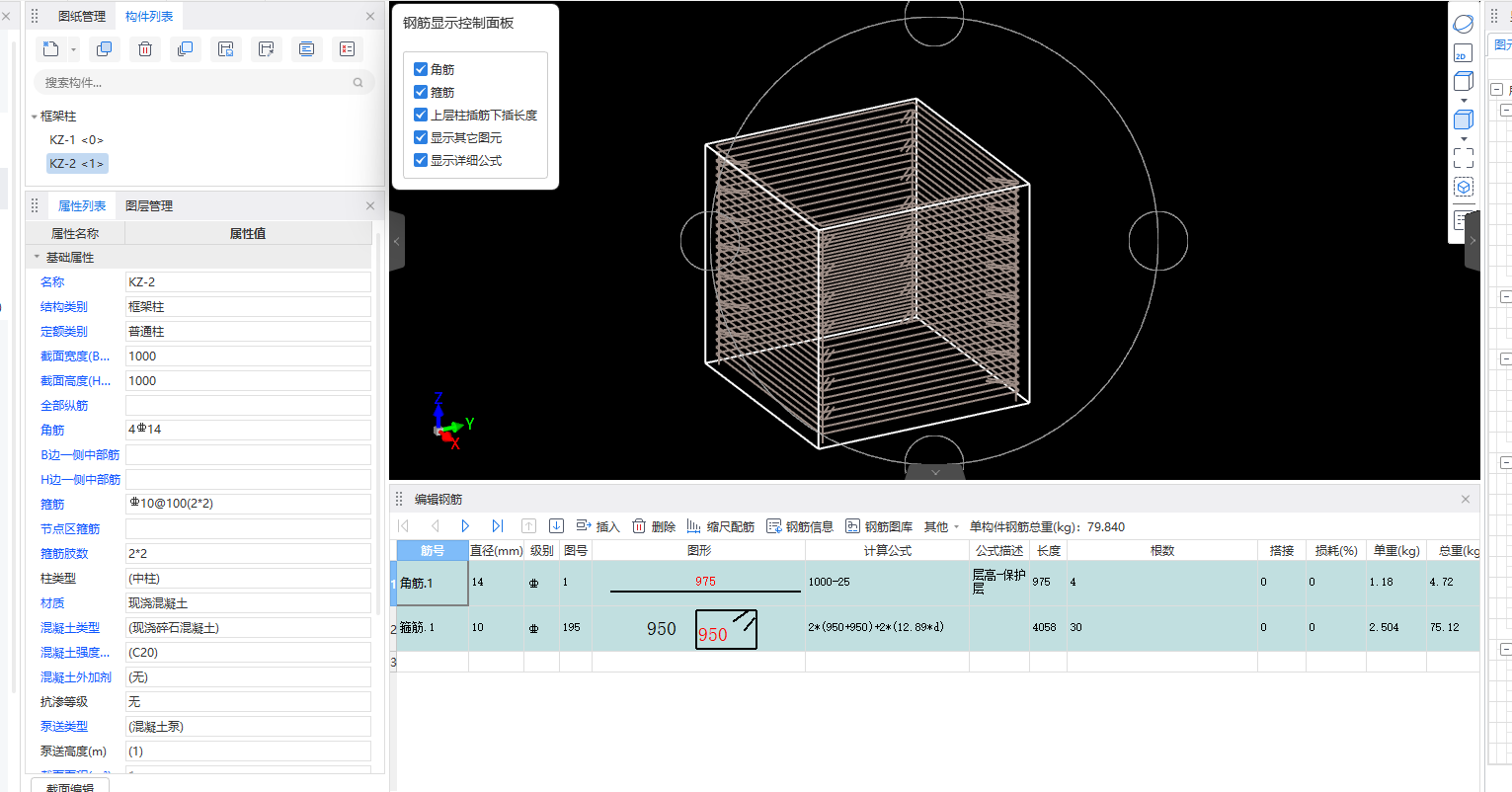Click the blue-lined list icon in component toolbar
This screenshot has height=792, width=1512.
coord(306,49)
